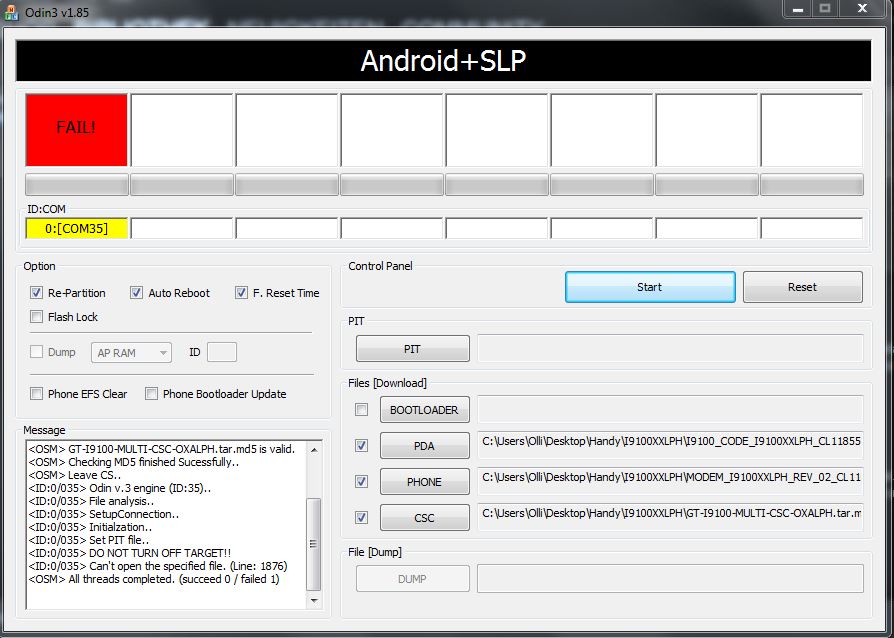
Task: Close the Odin3 window
Action: pos(863,9)
